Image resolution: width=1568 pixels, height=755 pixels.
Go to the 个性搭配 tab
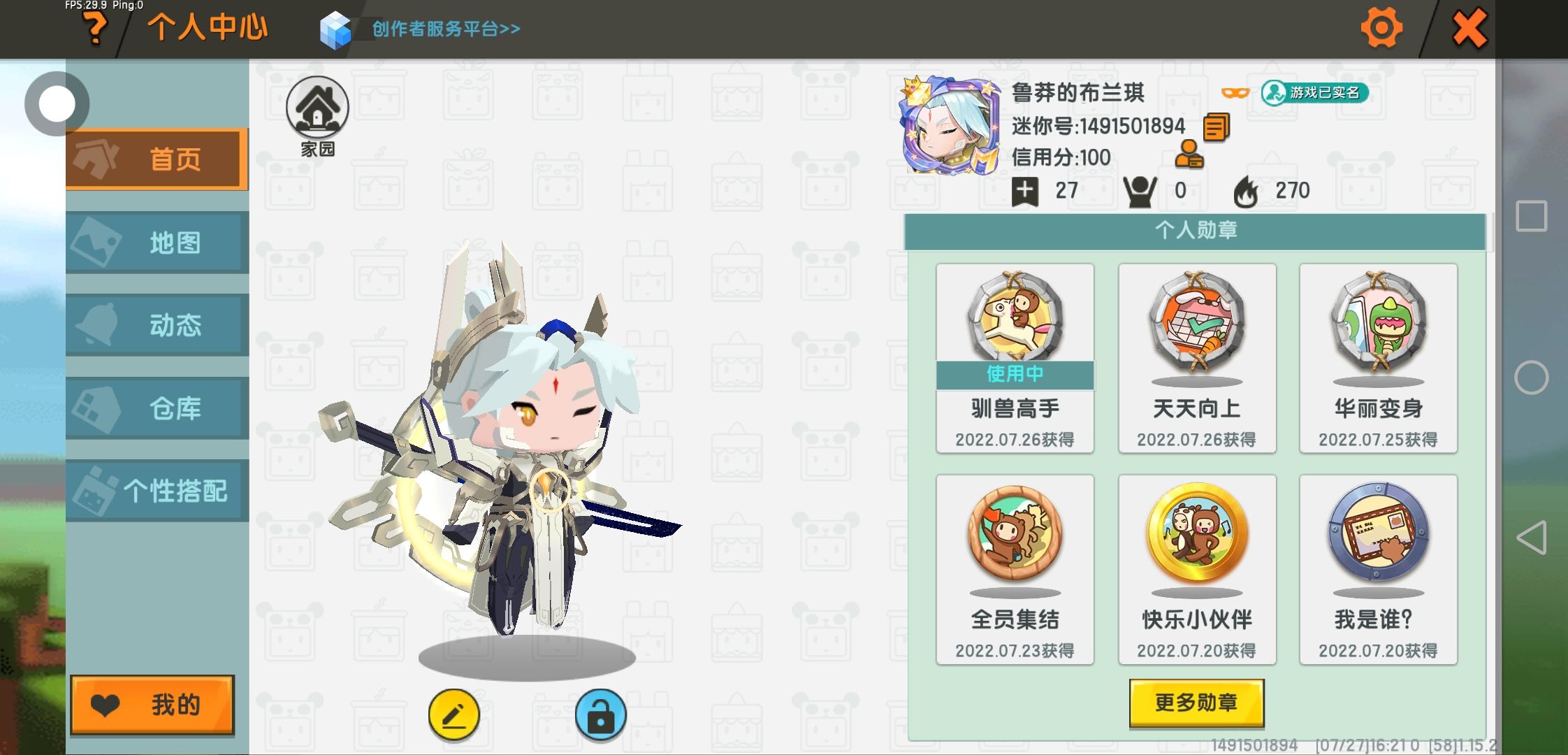pos(157,491)
